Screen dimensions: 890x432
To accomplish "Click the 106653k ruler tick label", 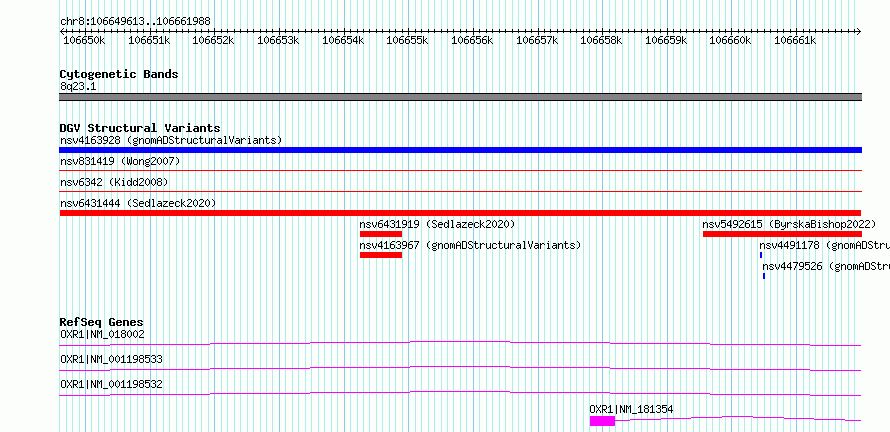I will tap(279, 40).
